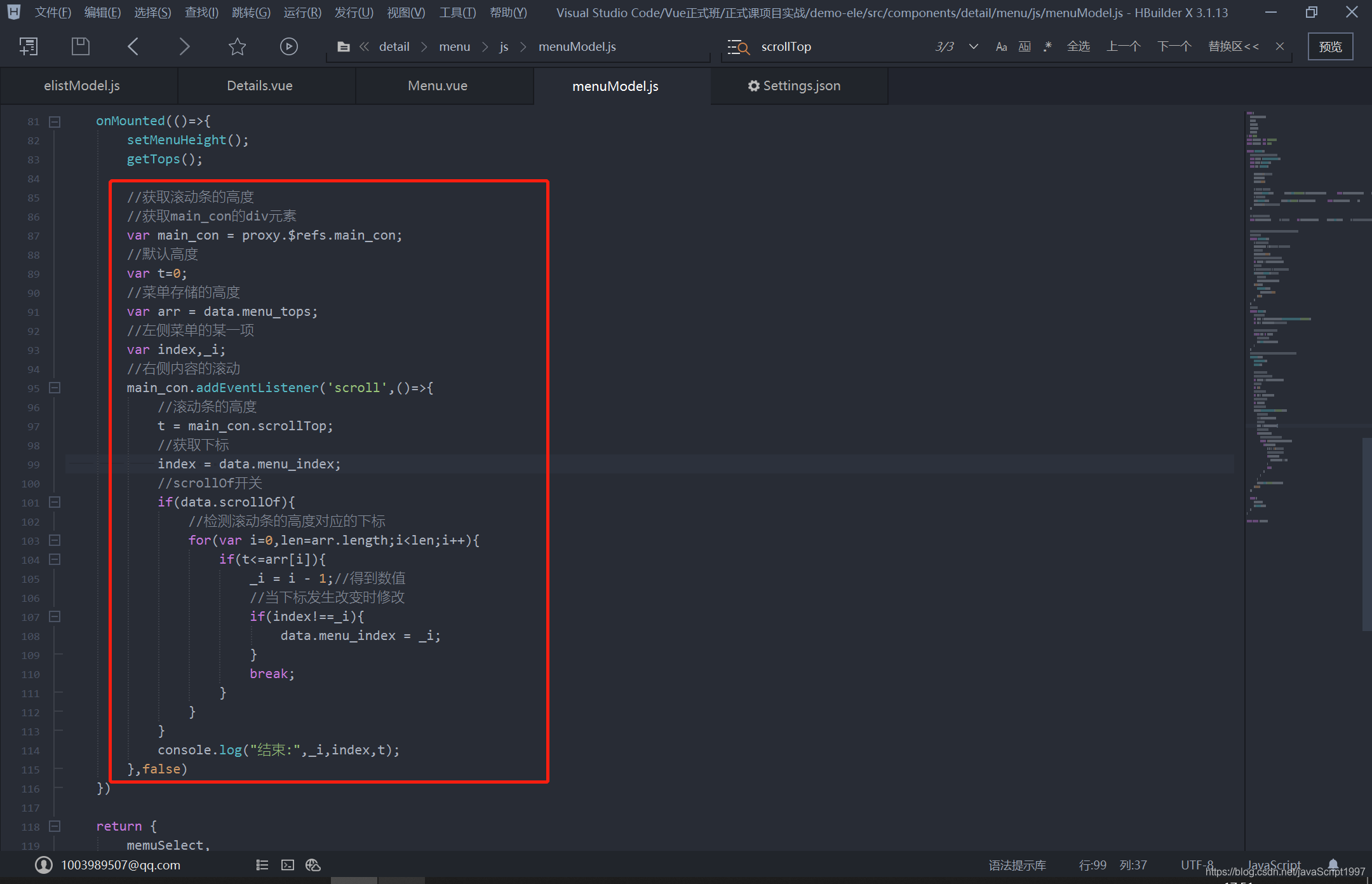Screen dimensions: 1372x884
Task: Expand breadcrumb double chevron
Action: [364, 46]
